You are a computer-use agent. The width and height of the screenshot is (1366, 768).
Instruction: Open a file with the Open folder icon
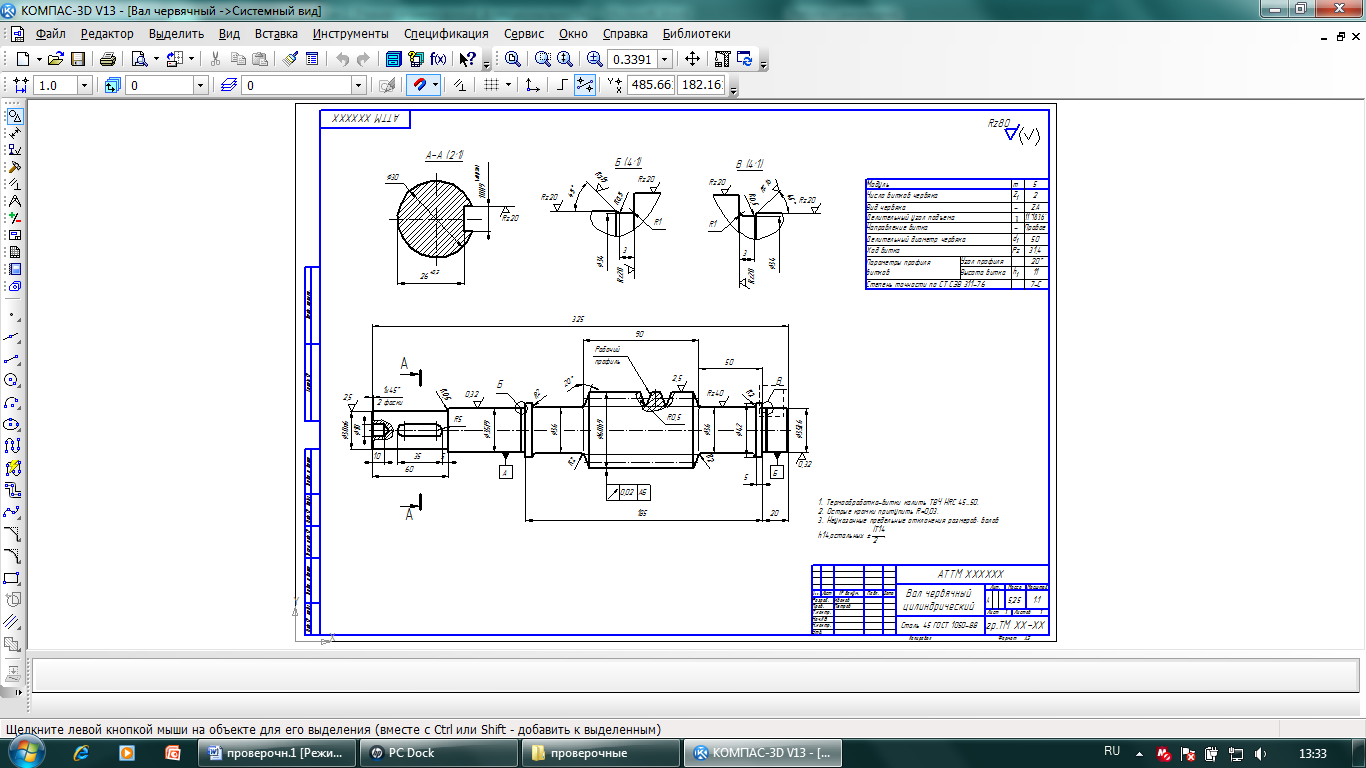point(56,59)
